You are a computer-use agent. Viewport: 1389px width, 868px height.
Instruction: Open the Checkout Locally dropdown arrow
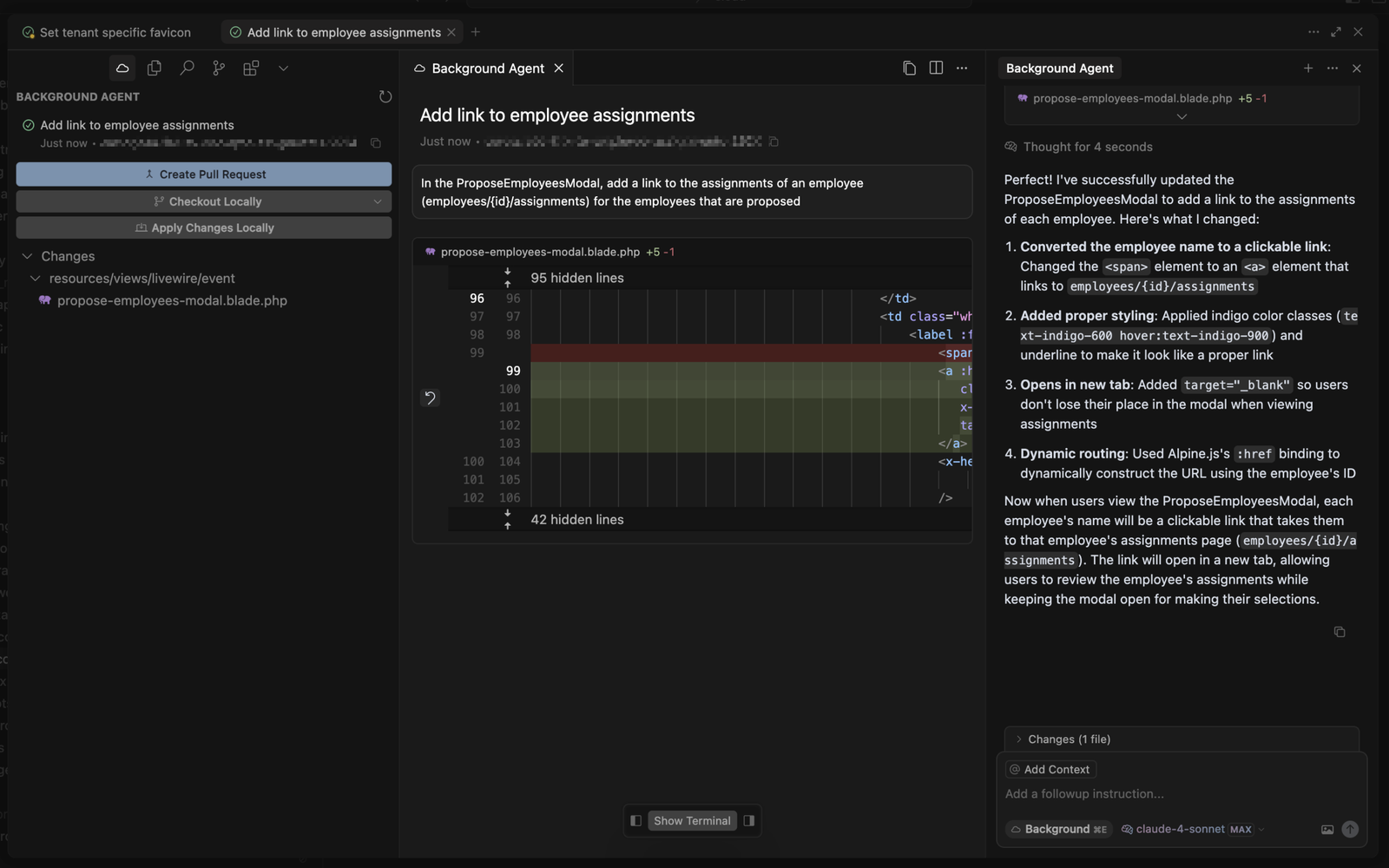(378, 201)
